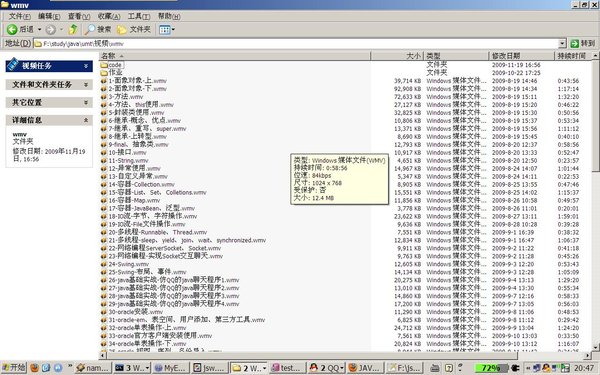Switch to the 'JAV...' taskbar button
600x375 pixels.
click(366, 368)
